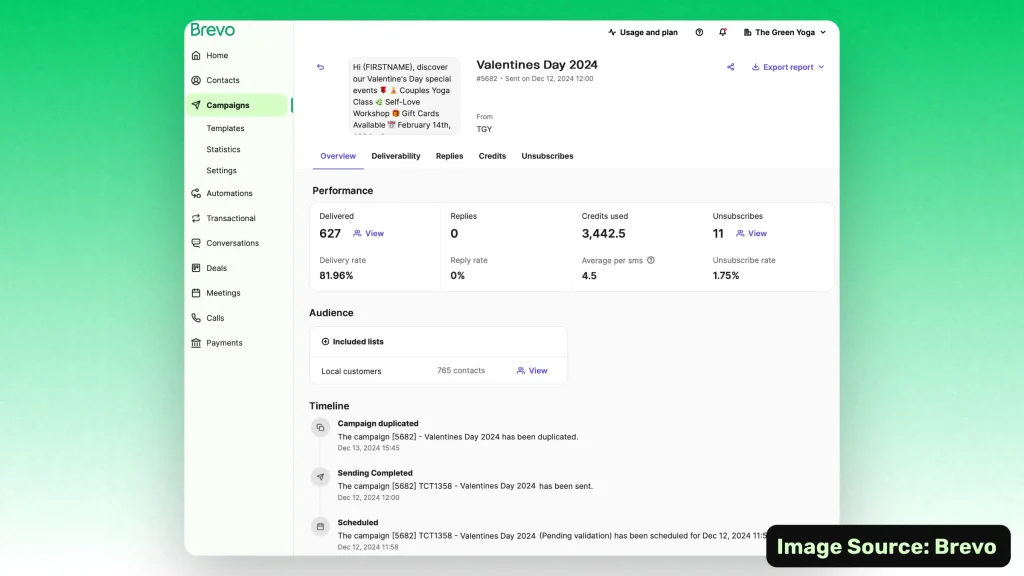Click the 3,442.5 credits used value
The height and width of the screenshot is (576, 1024).
click(x=603, y=234)
